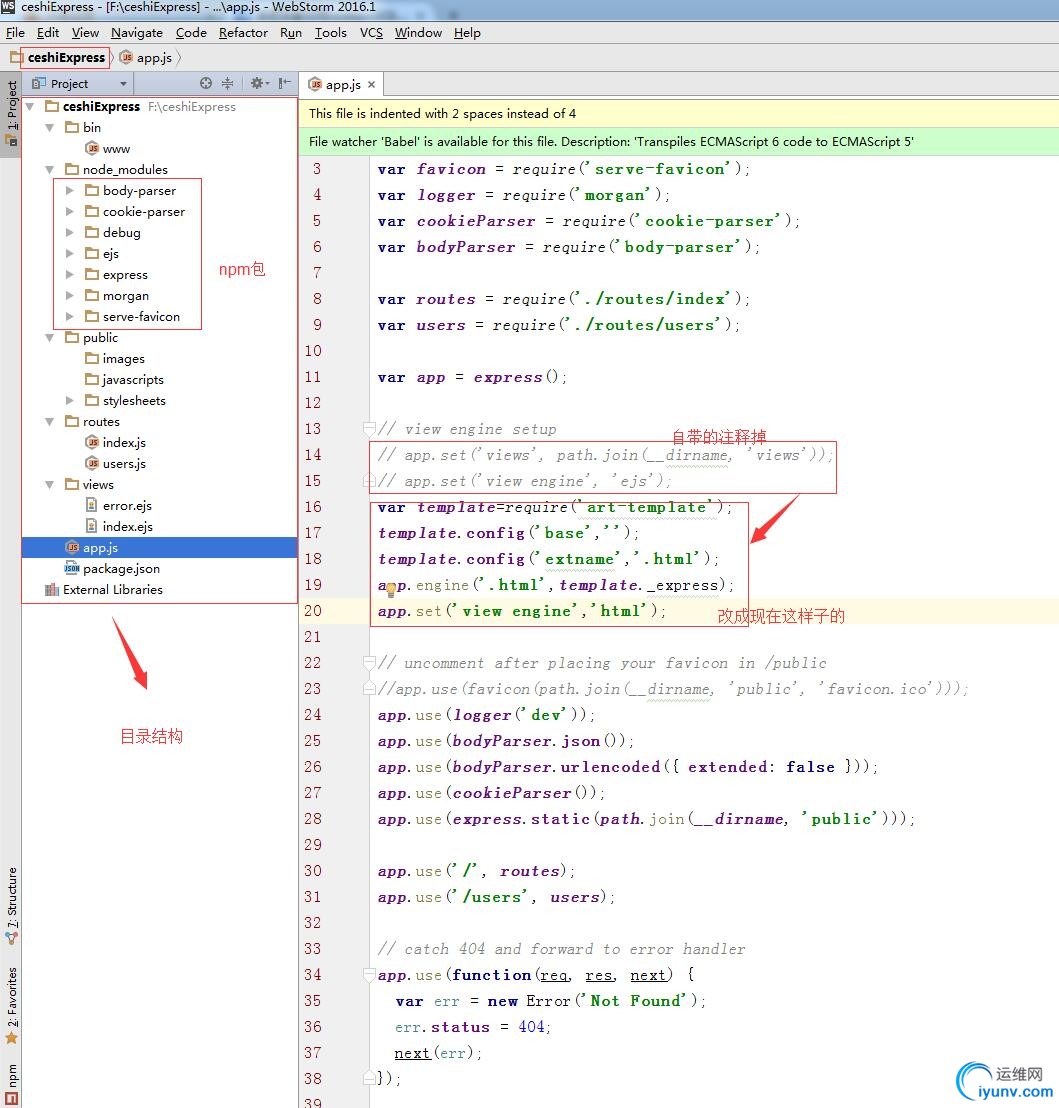Viewport: 1059px width, 1108px height.
Task: Open the Tools menu
Action: (x=330, y=33)
